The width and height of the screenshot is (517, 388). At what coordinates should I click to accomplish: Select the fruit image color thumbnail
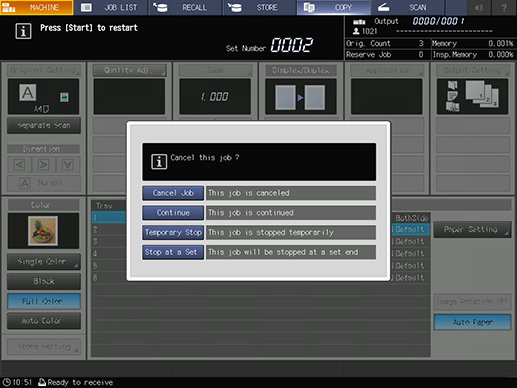click(x=43, y=231)
